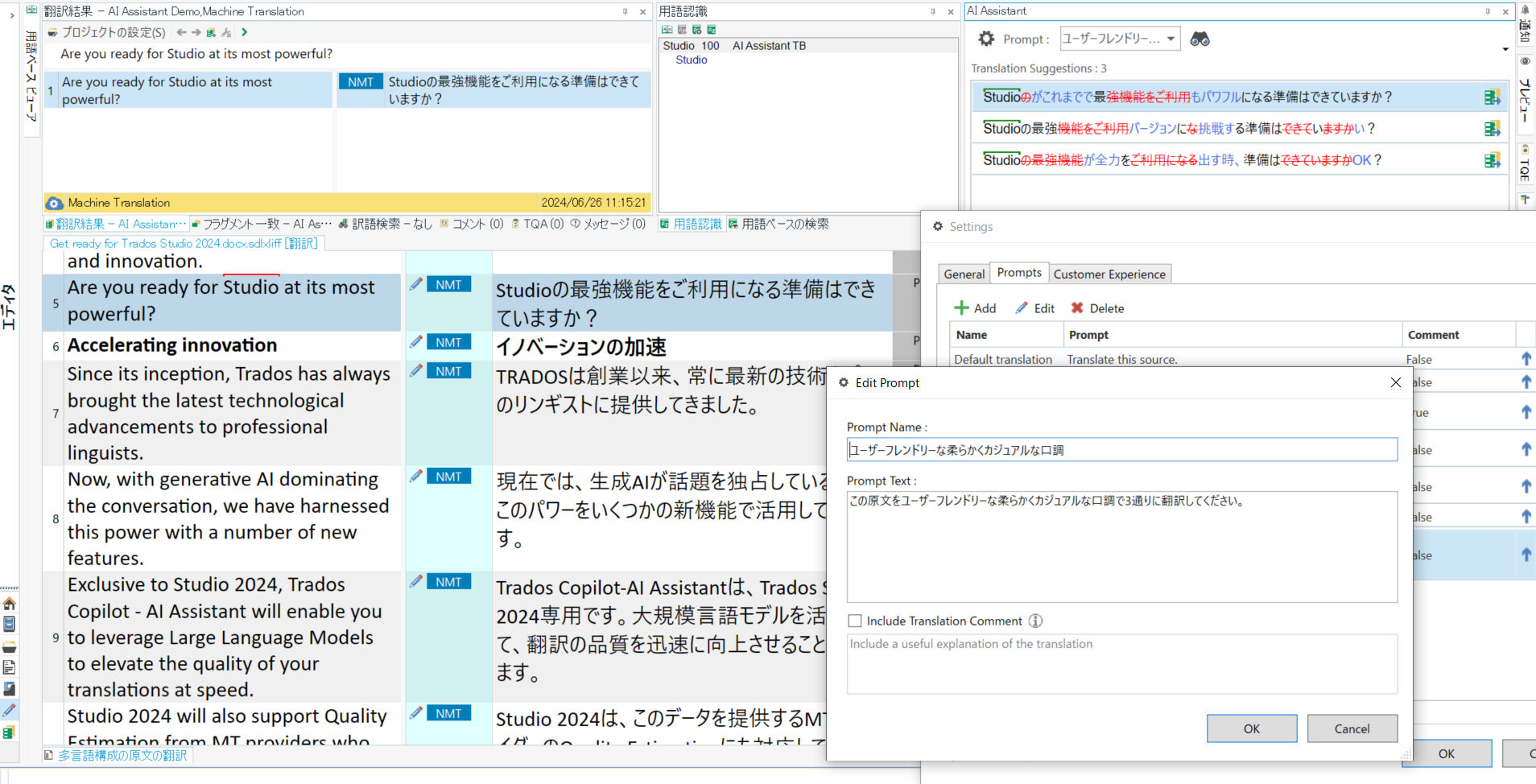
Task: Close the Edit Prompt dialog
Action: coord(1396,382)
